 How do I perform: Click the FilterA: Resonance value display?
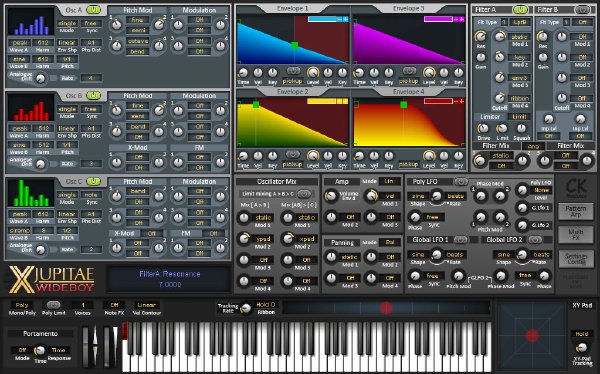click(x=170, y=279)
